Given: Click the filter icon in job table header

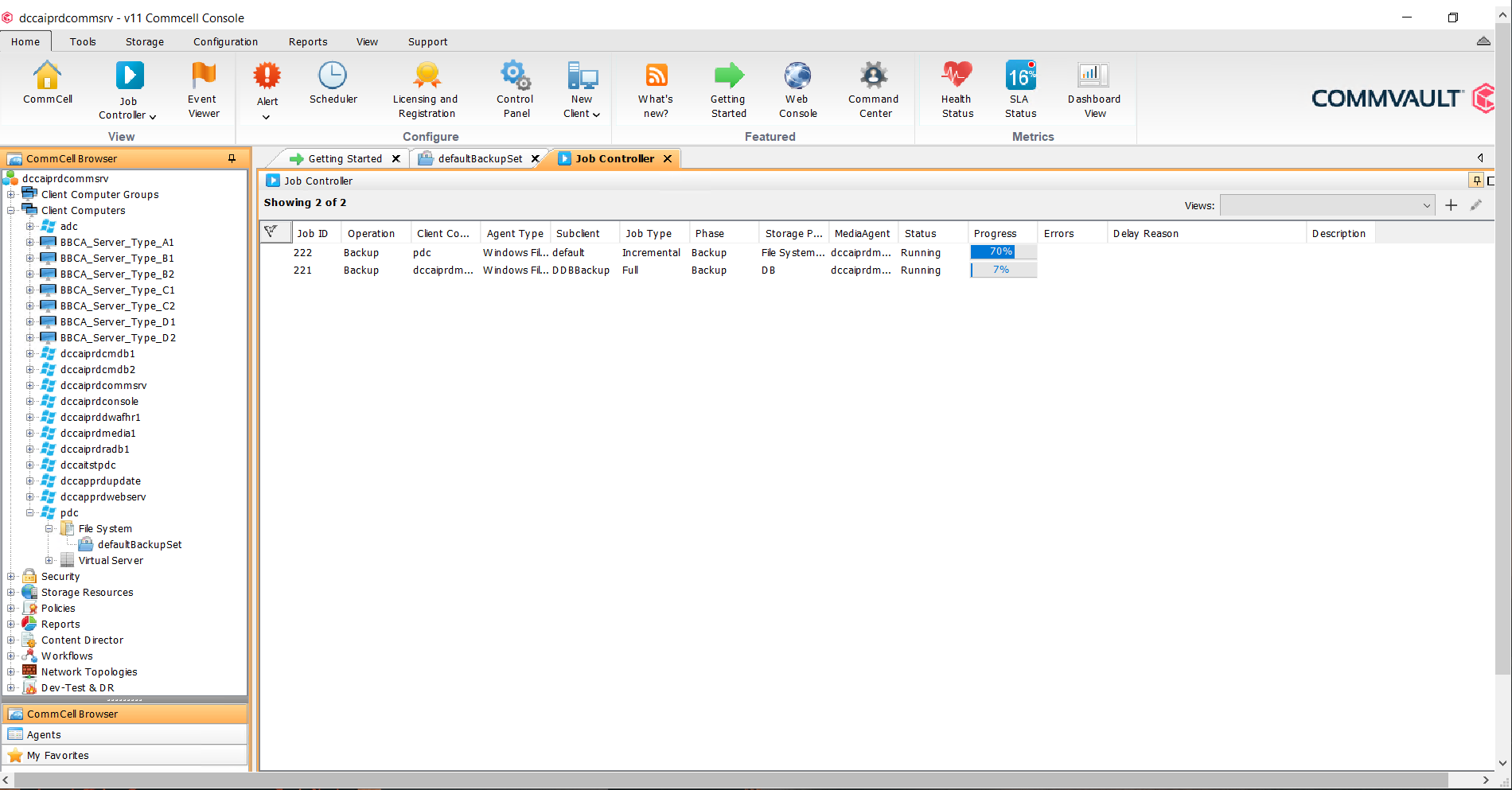Looking at the screenshot, I should pyautogui.click(x=271, y=232).
